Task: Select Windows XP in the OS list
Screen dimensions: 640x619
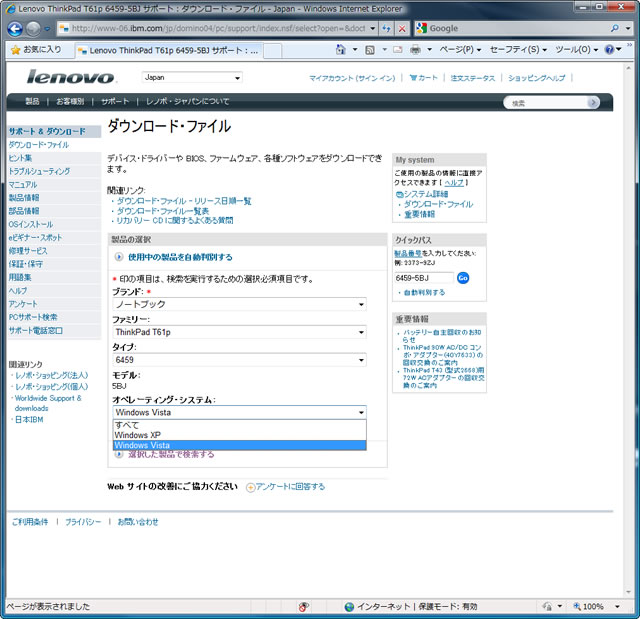Action: click(x=239, y=435)
